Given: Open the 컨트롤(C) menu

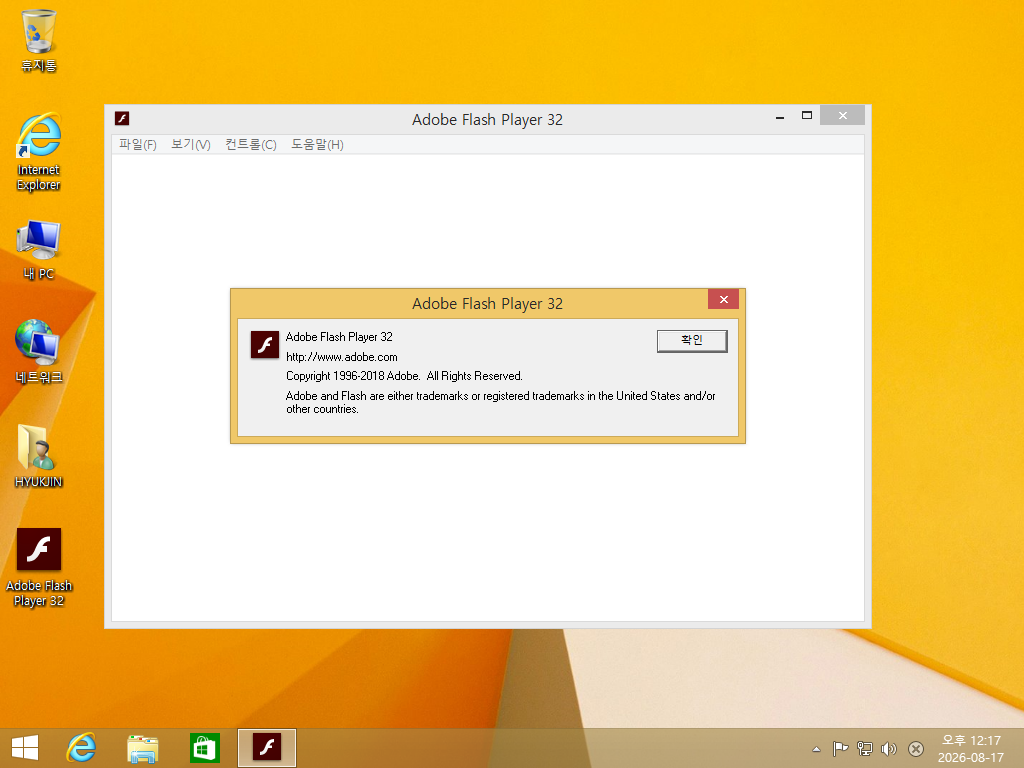Looking at the screenshot, I should coord(251,144).
